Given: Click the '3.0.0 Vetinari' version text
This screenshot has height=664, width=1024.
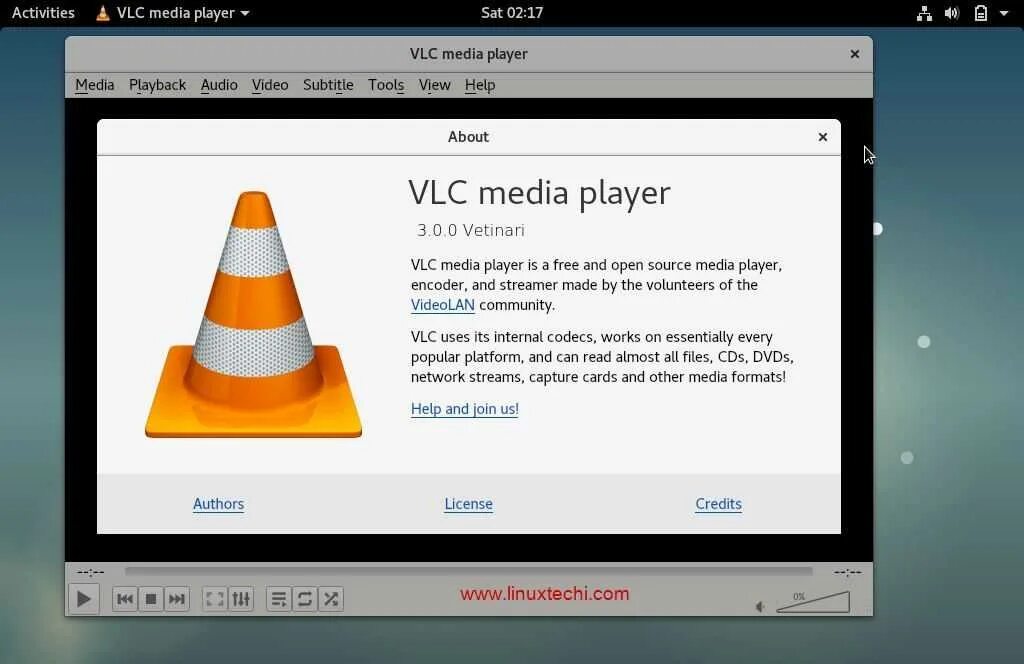Looking at the screenshot, I should tap(471, 230).
